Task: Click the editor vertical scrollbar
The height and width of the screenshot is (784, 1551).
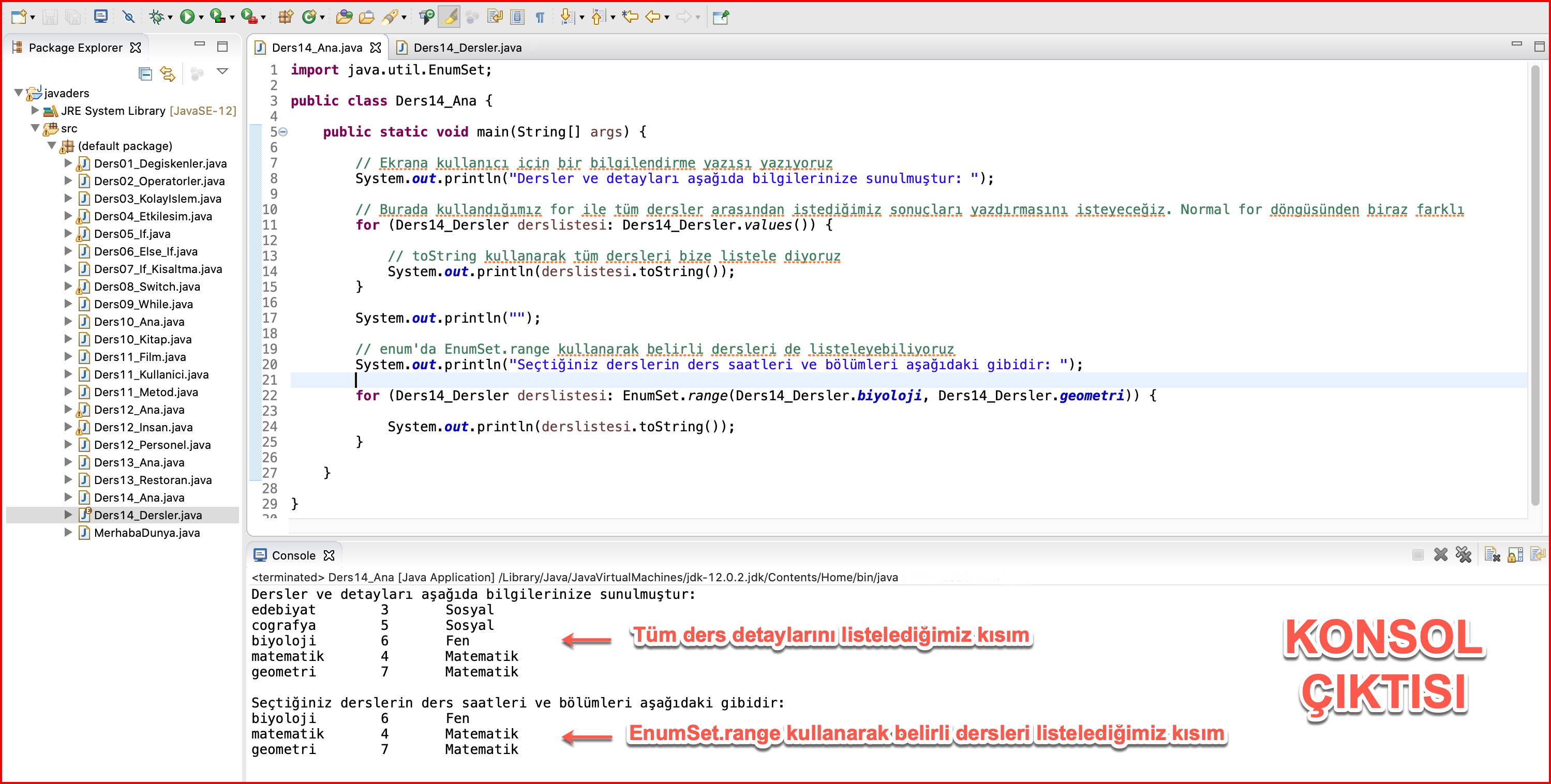Action: point(1535,286)
